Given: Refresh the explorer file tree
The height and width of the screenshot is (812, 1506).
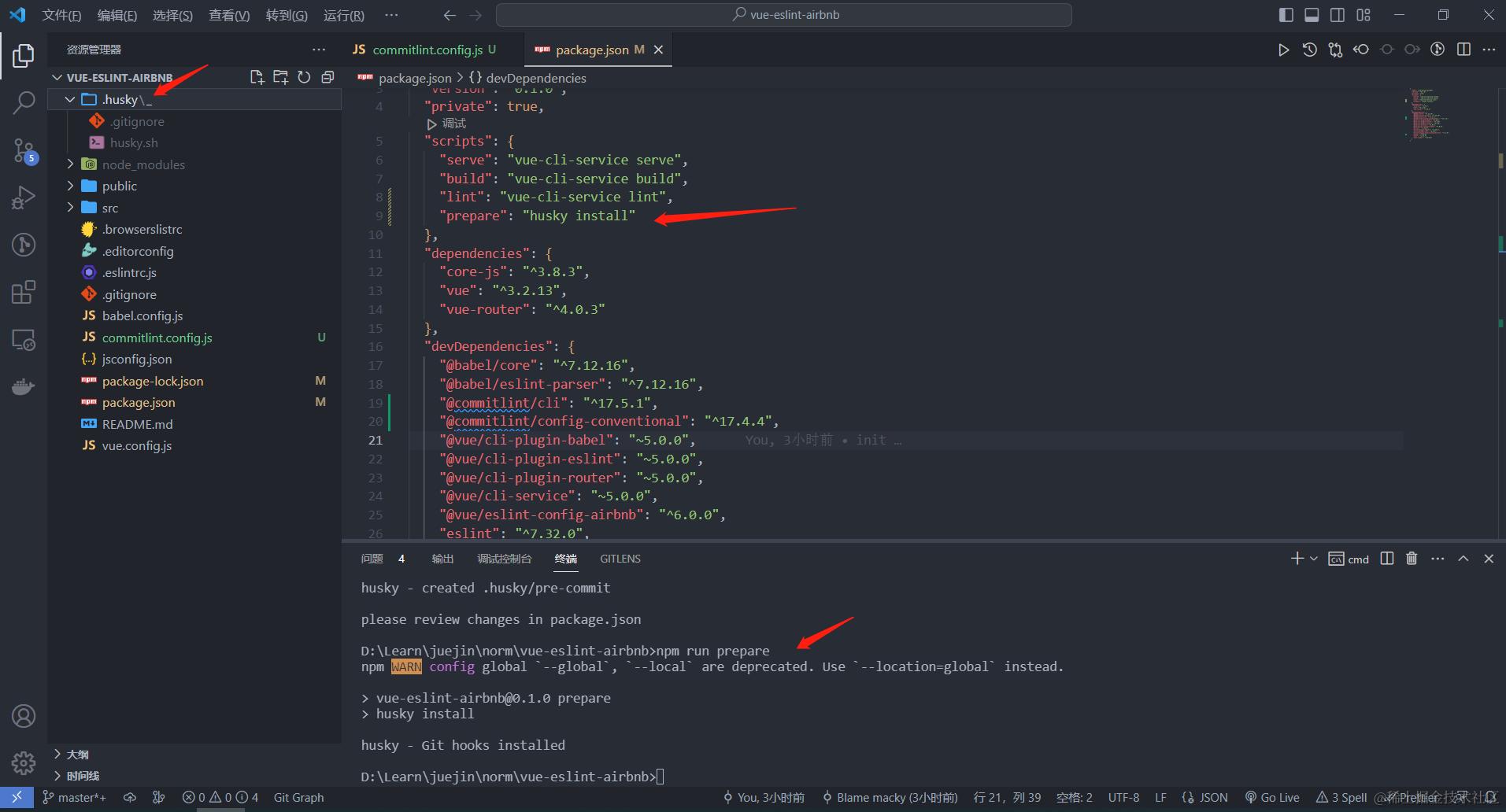Looking at the screenshot, I should 304,77.
